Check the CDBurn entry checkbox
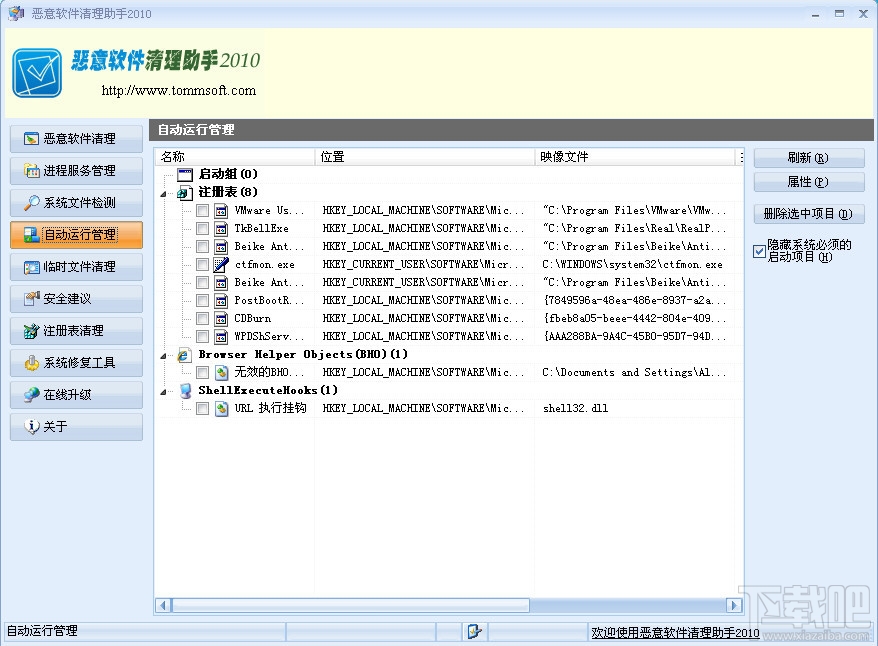Viewport: 878px width, 646px height. pos(202,319)
